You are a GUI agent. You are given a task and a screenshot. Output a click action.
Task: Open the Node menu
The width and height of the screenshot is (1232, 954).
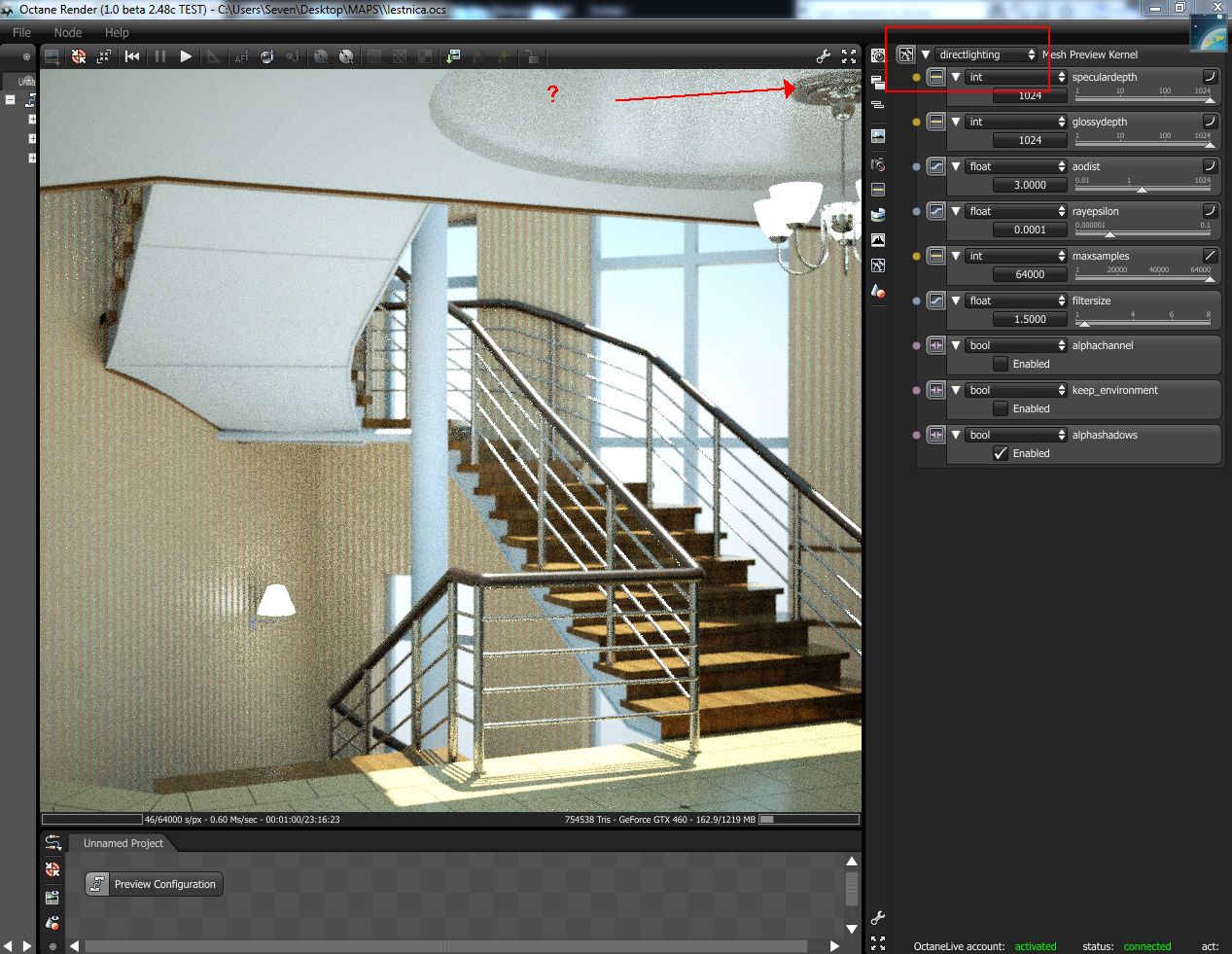click(68, 32)
